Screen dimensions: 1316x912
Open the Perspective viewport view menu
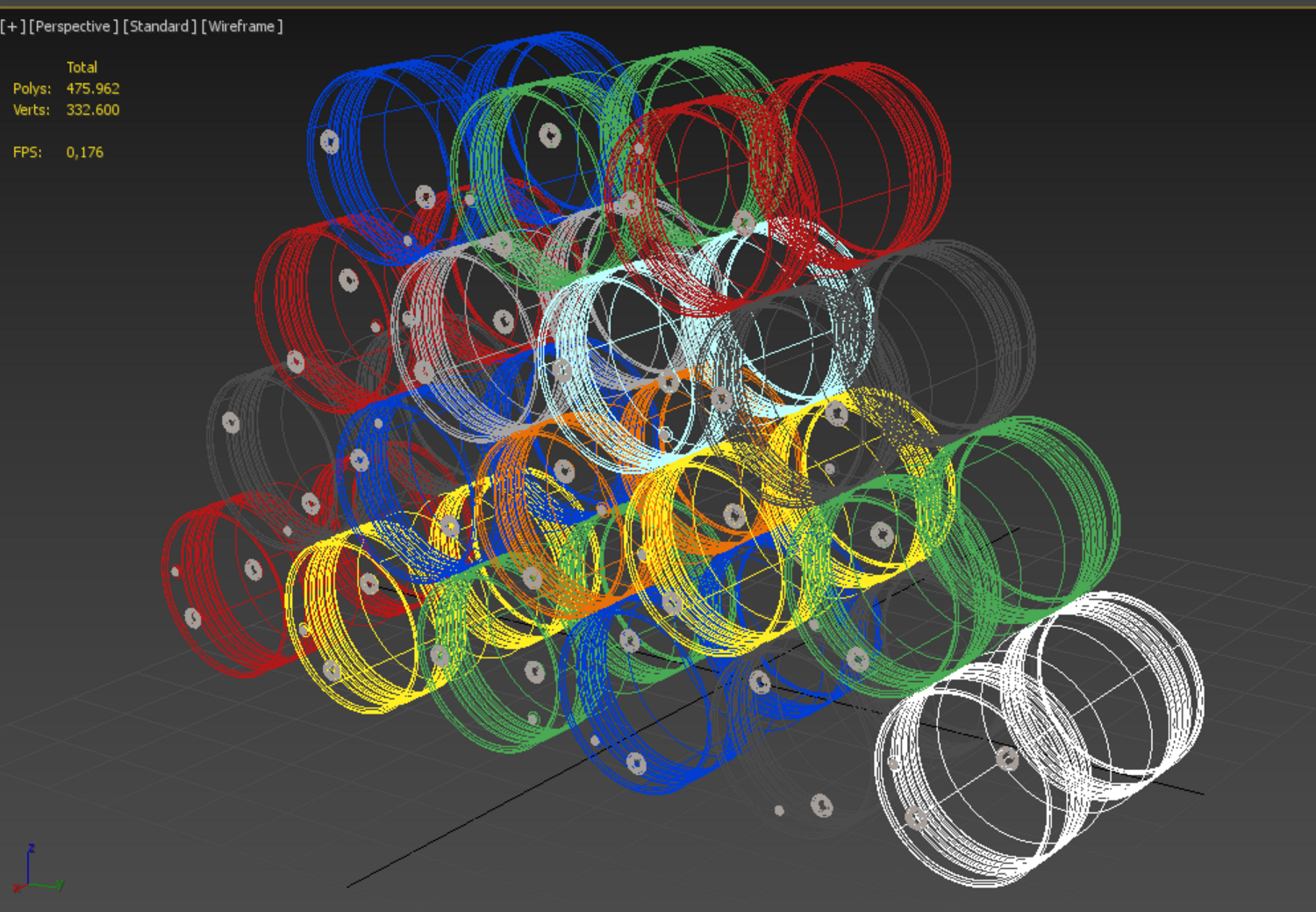pyautogui.click(x=74, y=26)
